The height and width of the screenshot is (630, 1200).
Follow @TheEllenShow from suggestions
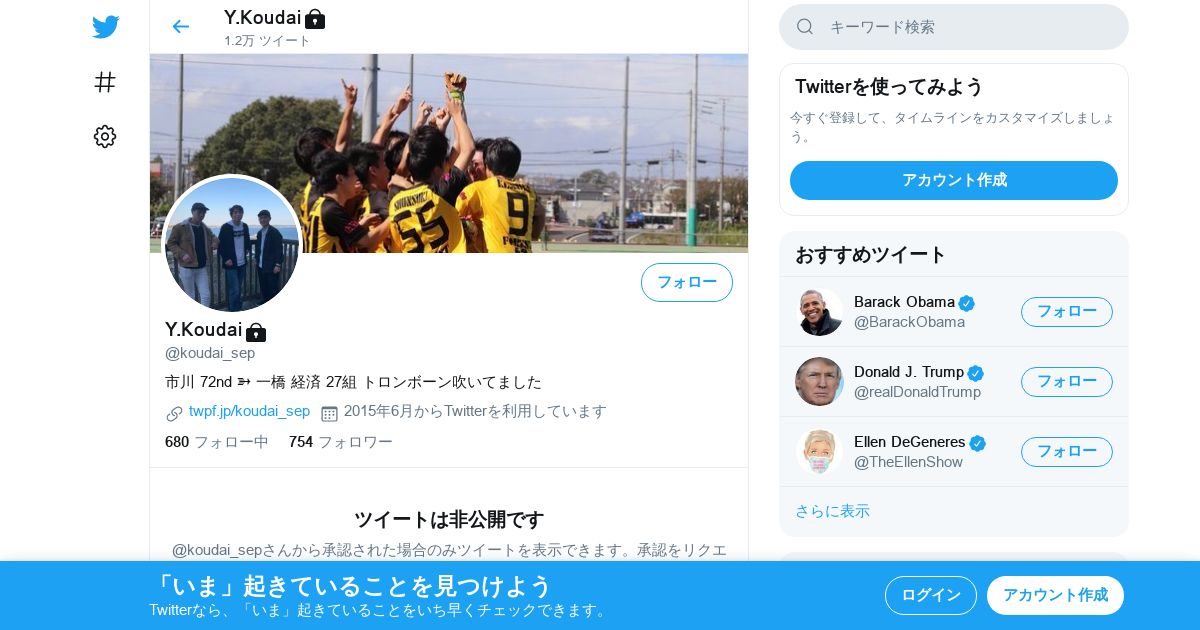[x=1067, y=452]
